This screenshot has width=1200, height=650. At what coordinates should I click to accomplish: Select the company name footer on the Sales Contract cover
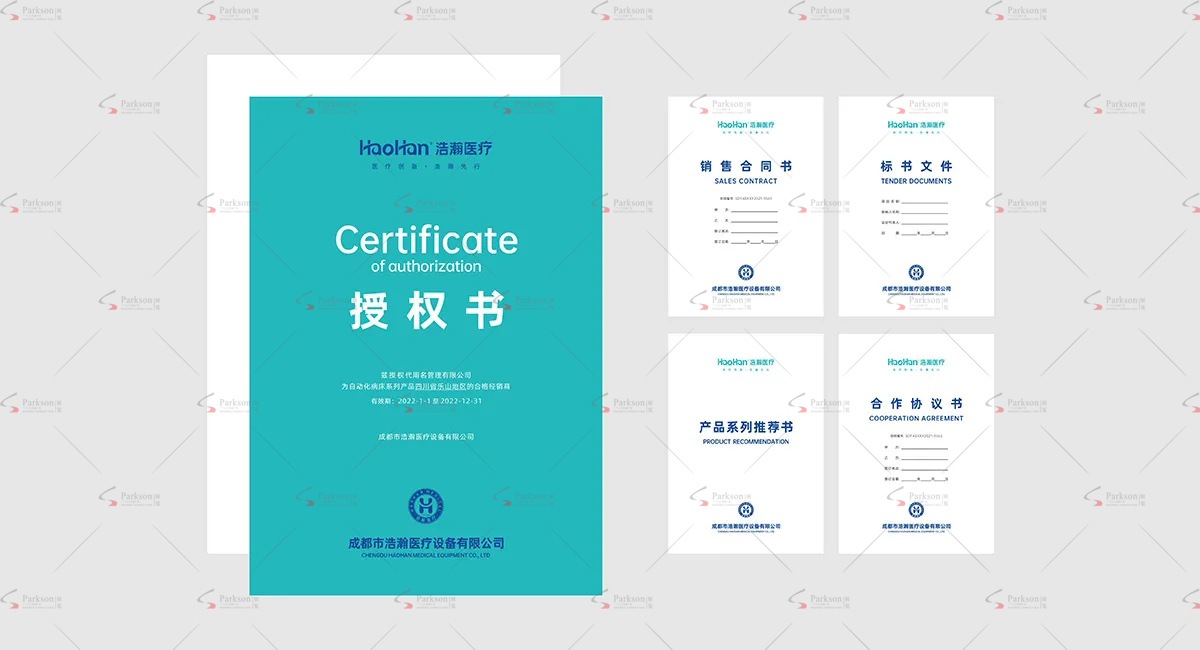746,290
